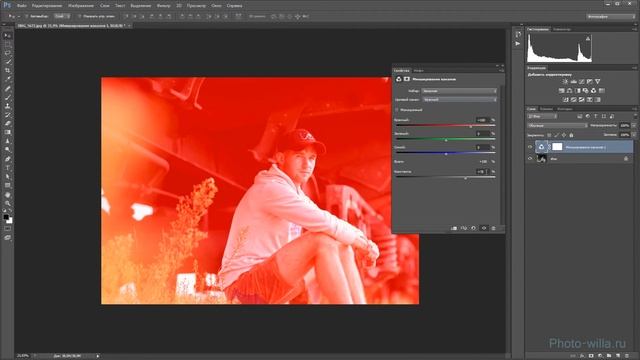640x360 pixels.
Task: Open the blend mode dropdown
Action: (x=557, y=126)
